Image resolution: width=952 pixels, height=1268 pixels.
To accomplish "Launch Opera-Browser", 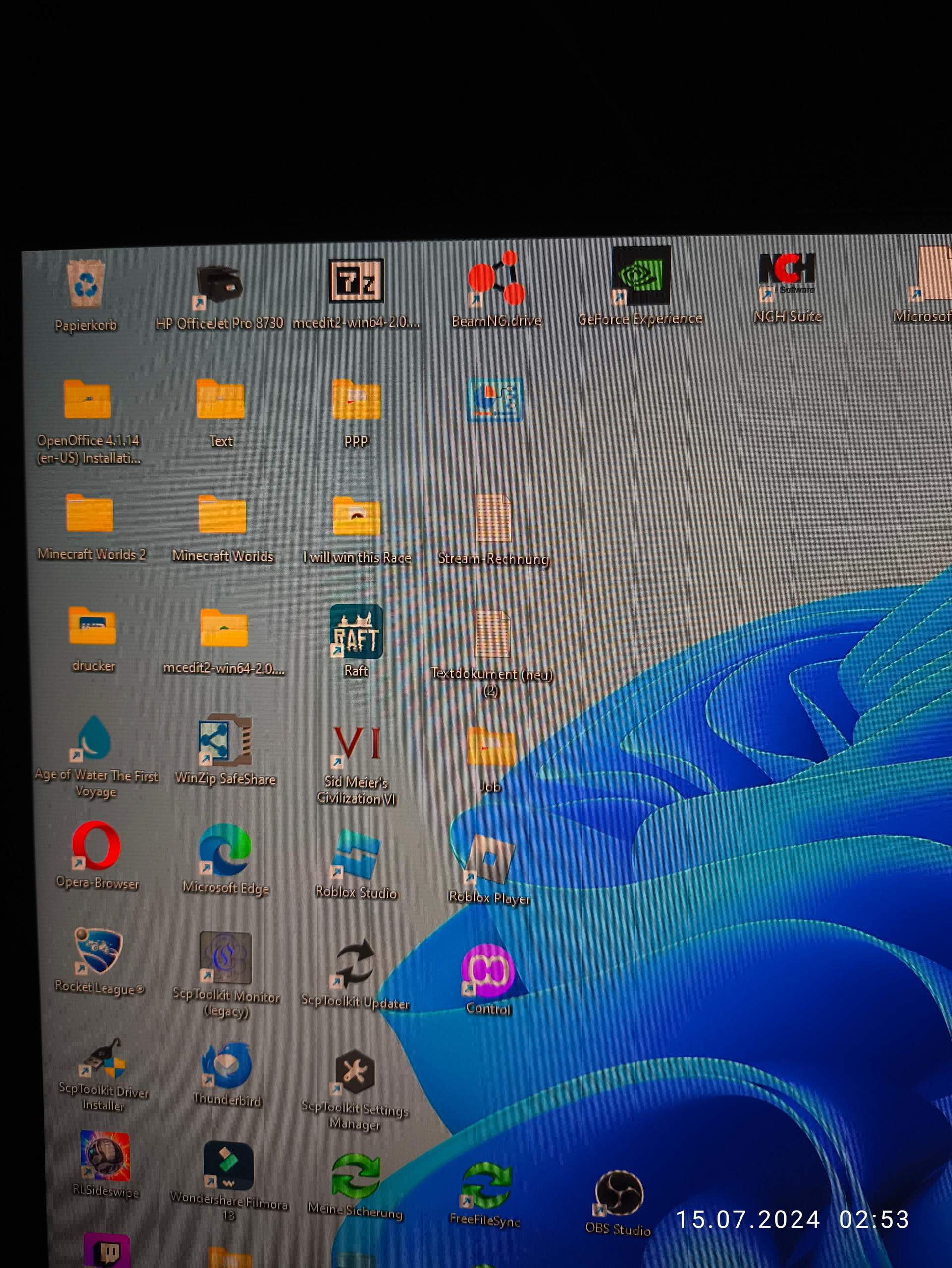I will point(96,845).
